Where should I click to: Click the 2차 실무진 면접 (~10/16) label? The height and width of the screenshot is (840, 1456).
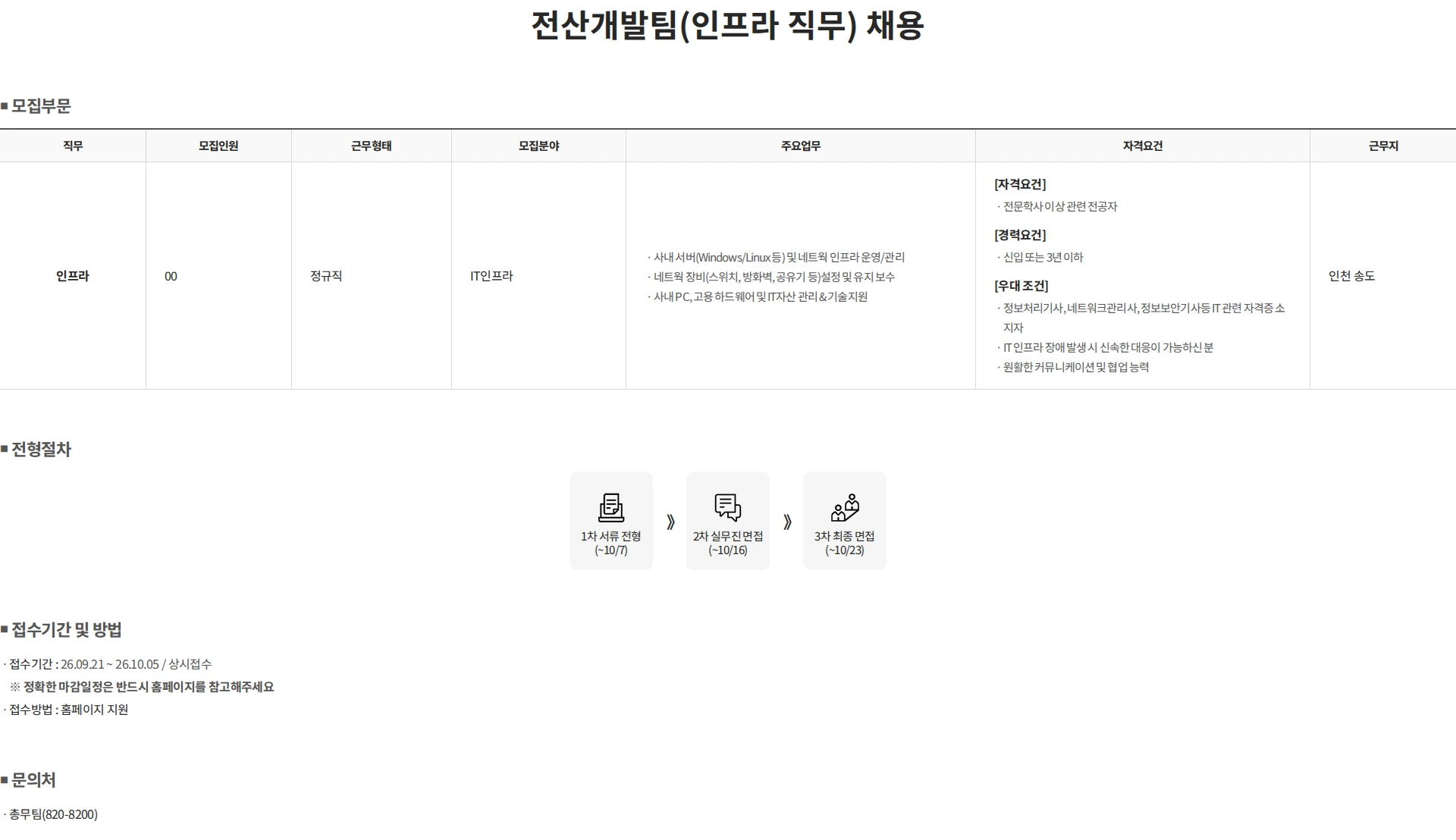pos(728,543)
